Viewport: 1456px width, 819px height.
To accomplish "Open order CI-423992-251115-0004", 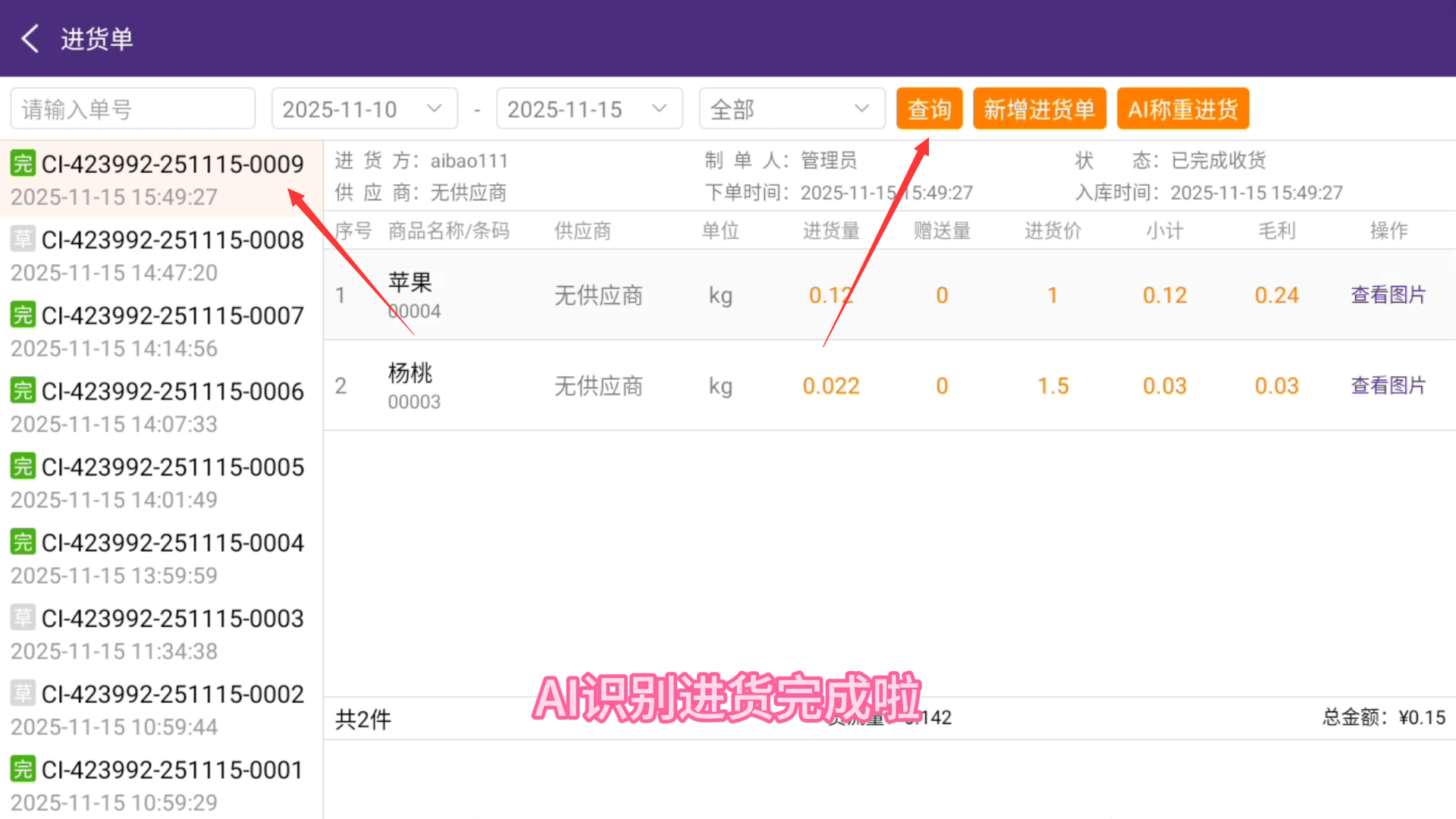I will click(172, 543).
